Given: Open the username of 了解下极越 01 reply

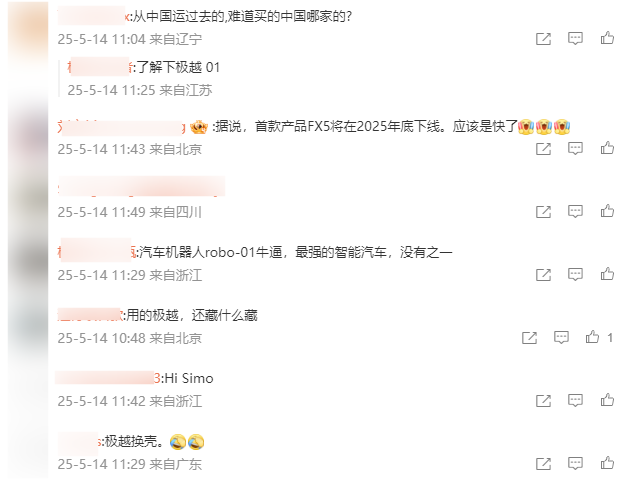Looking at the screenshot, I should tap(100, 67).
